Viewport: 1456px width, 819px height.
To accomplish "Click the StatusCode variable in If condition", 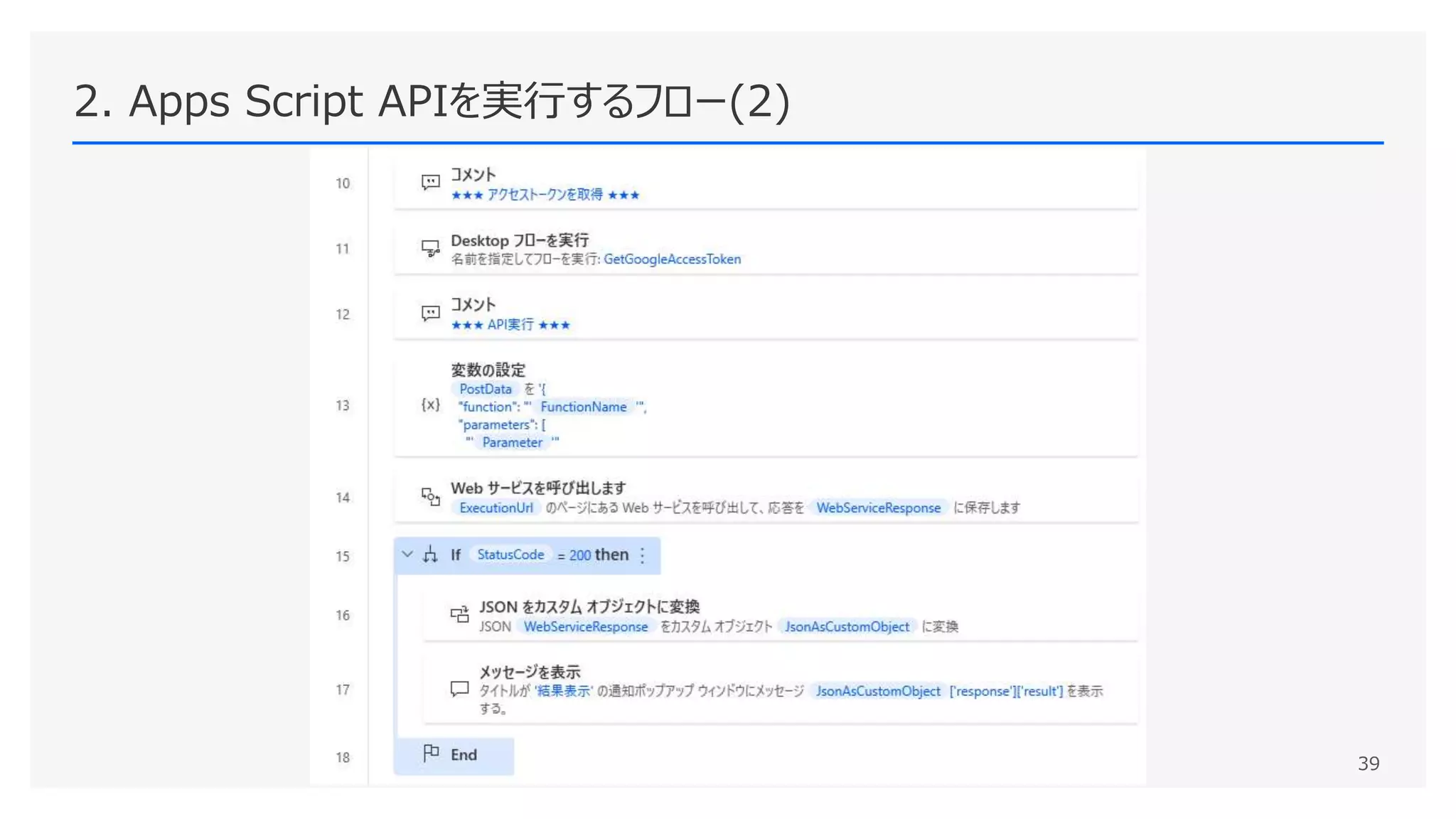I will [x=510, y=555].
